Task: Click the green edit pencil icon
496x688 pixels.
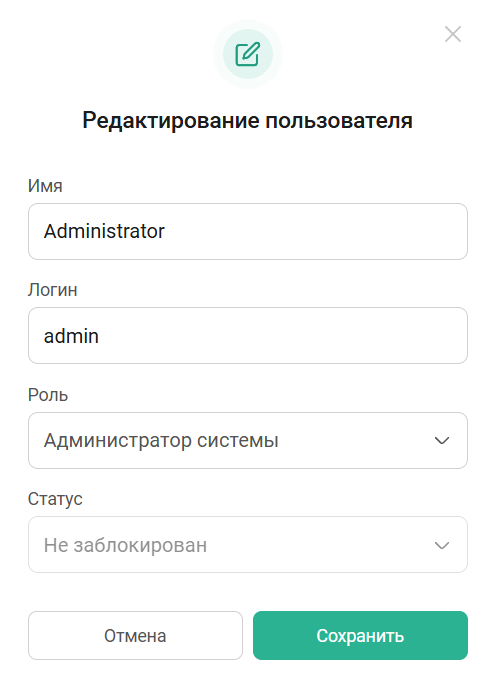Action: [x=248, y=54]
